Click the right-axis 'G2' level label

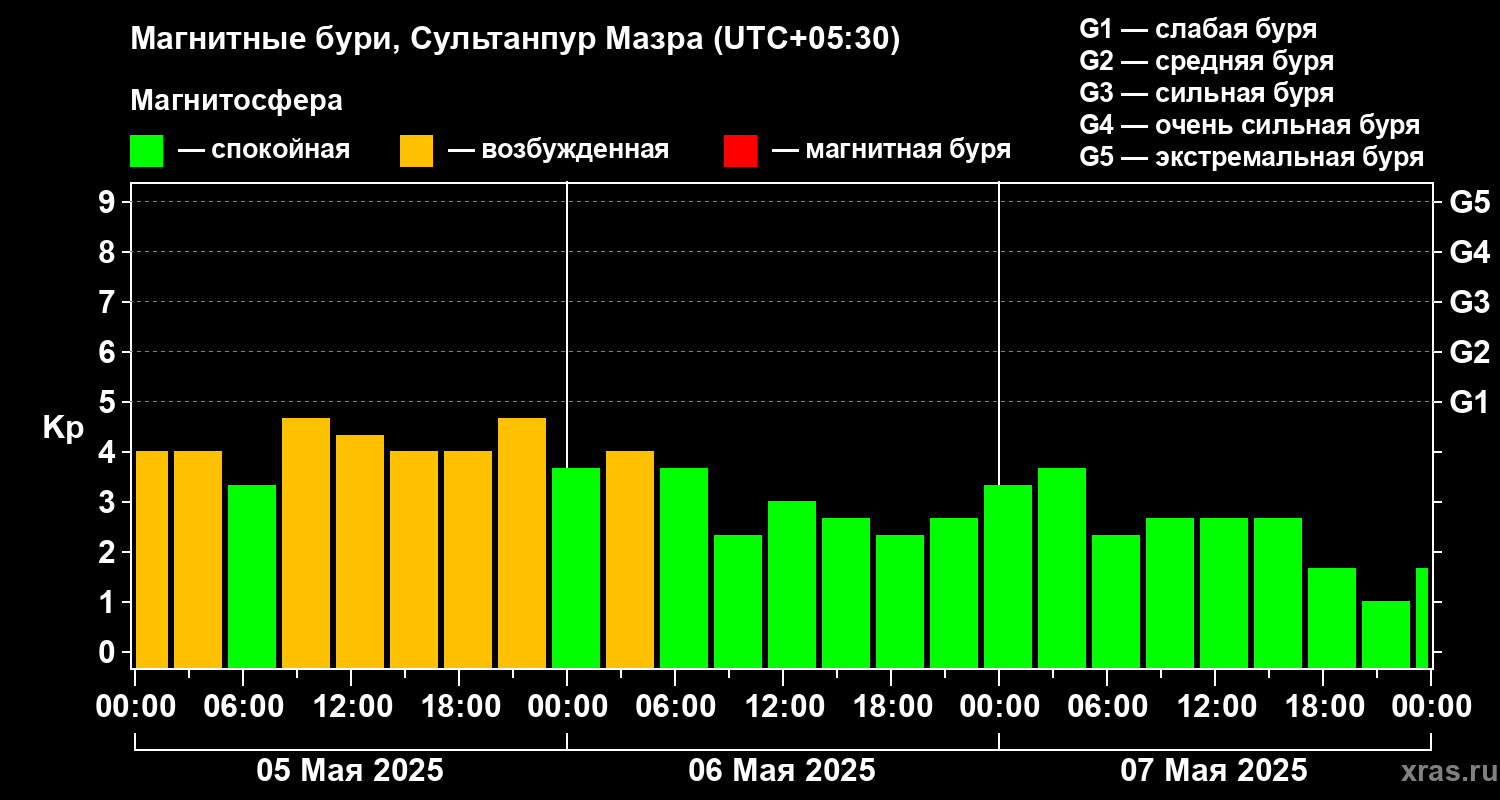[x=1469, y=352]
